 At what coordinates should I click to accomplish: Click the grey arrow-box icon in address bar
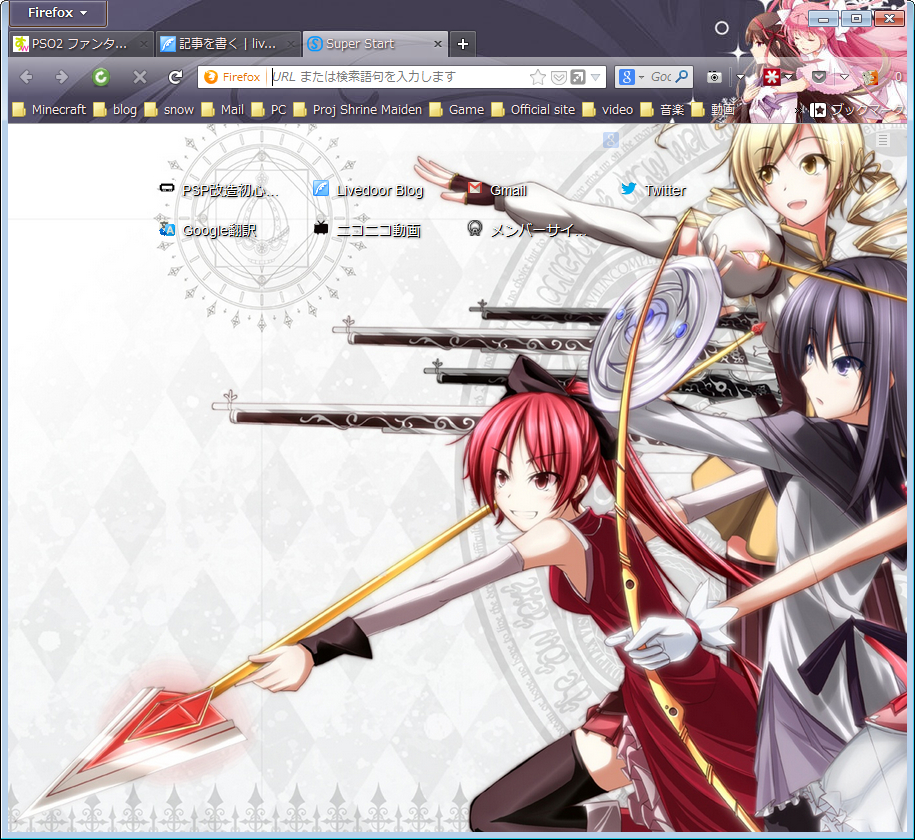pos(578,77)
